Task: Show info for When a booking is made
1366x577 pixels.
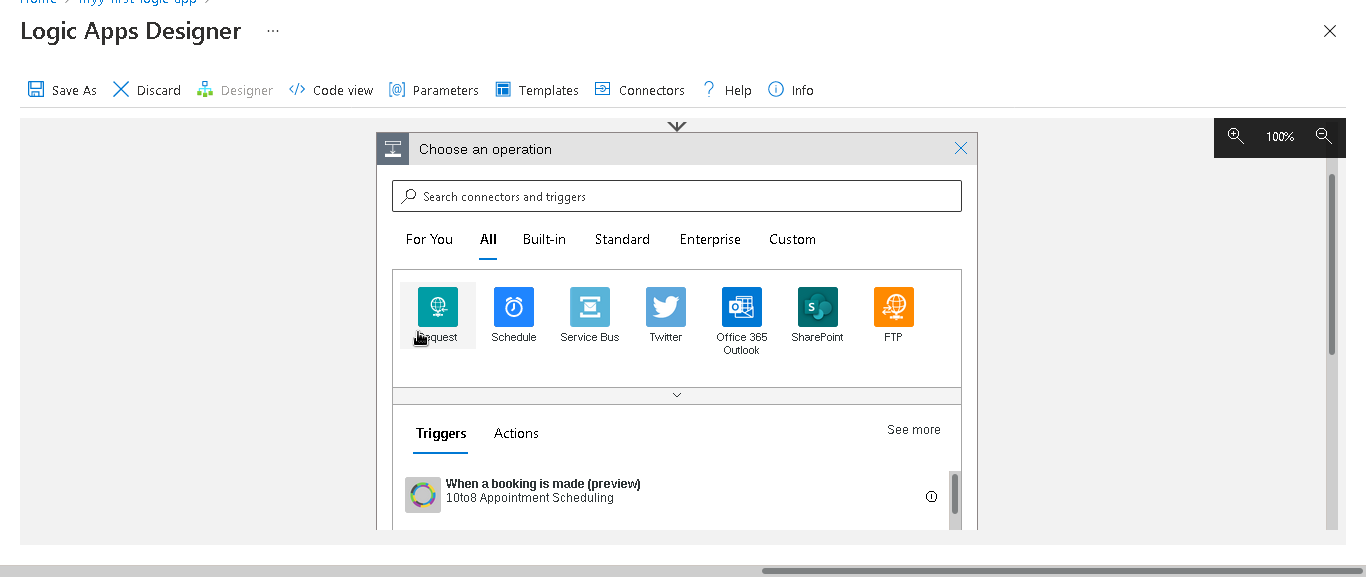Action: (931, 496)
